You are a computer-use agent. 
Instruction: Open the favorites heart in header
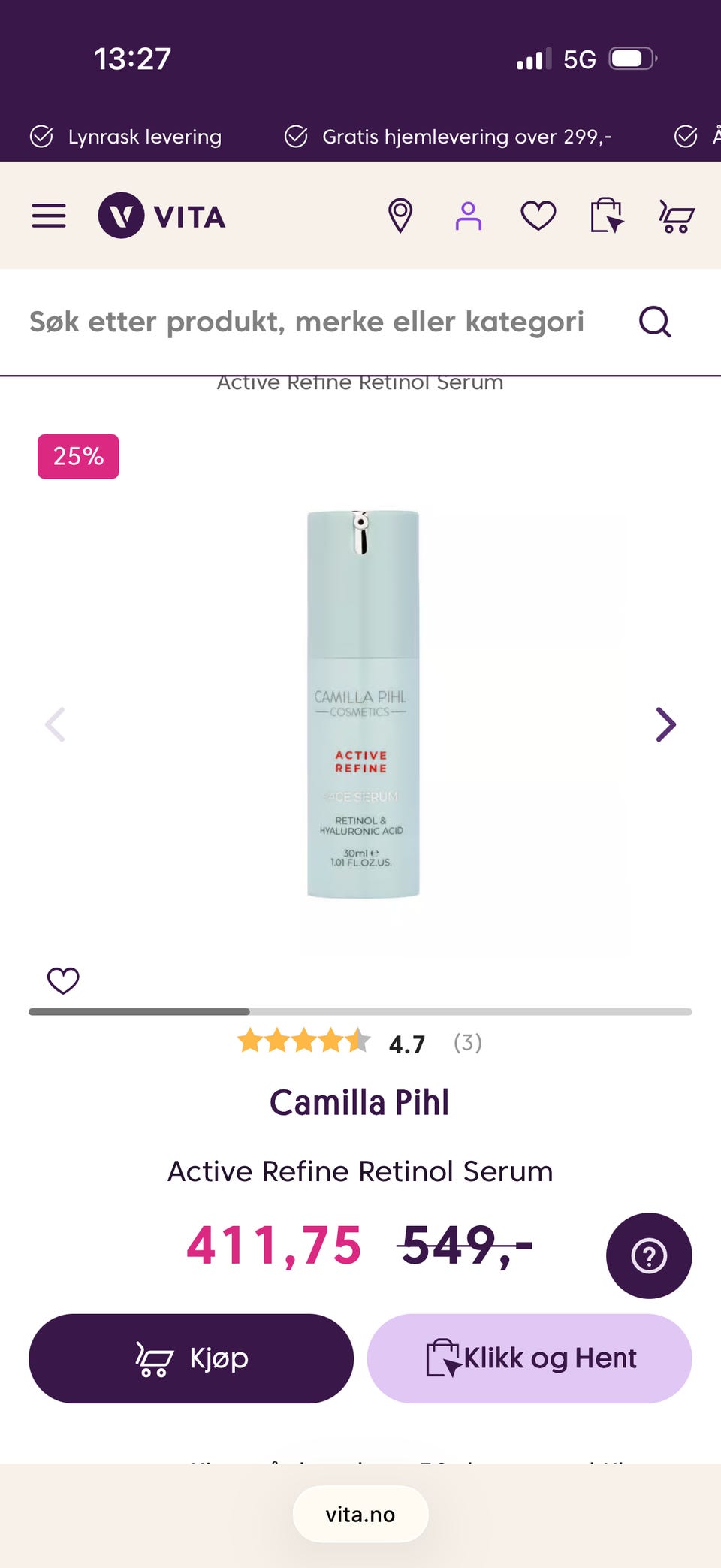pyautogui.click(x=538, y=216)
